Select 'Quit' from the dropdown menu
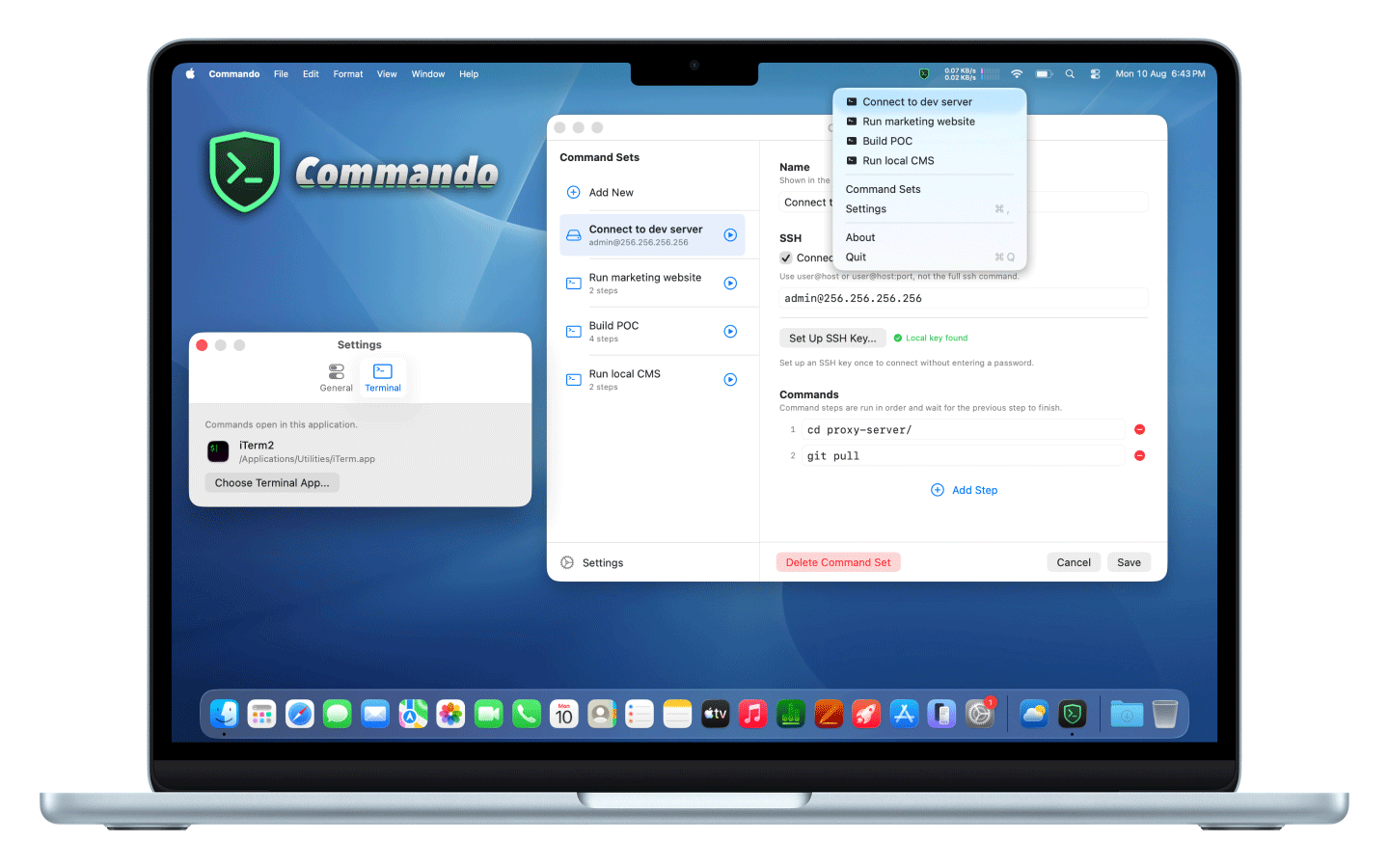This screenshot has height=868, width=1389. 930,258
